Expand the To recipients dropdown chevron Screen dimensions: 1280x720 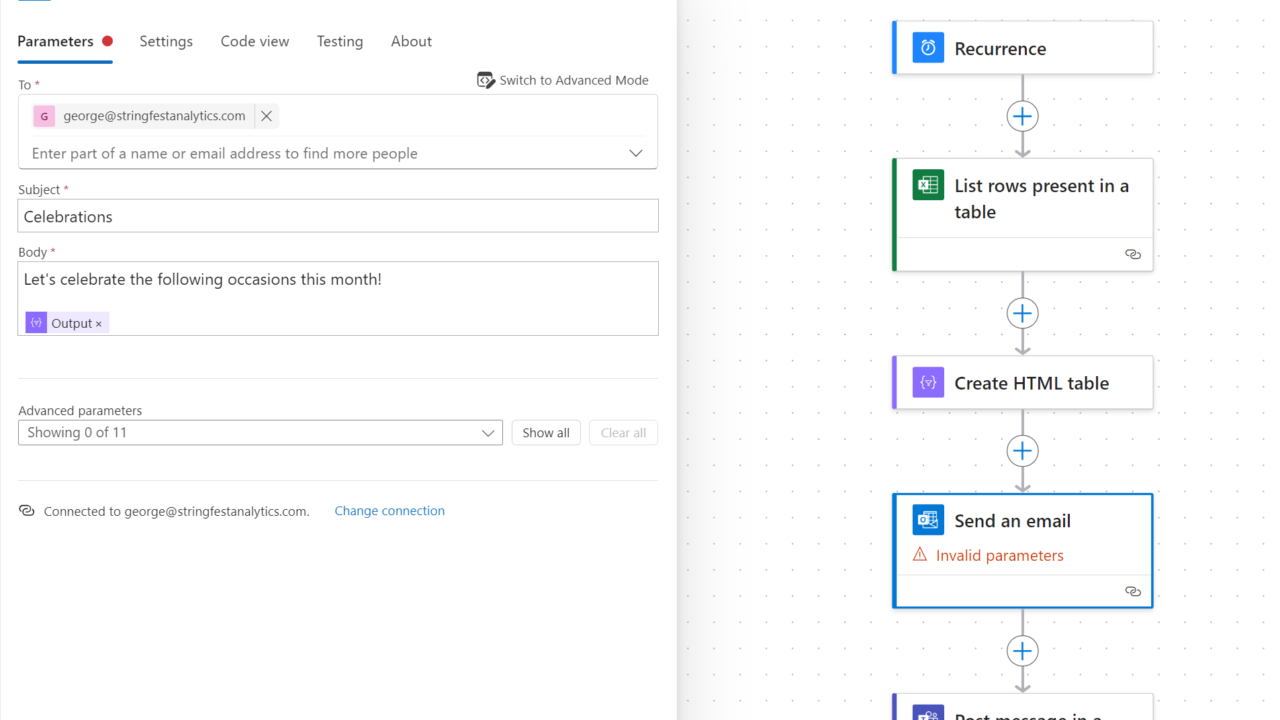click(635, 153)
